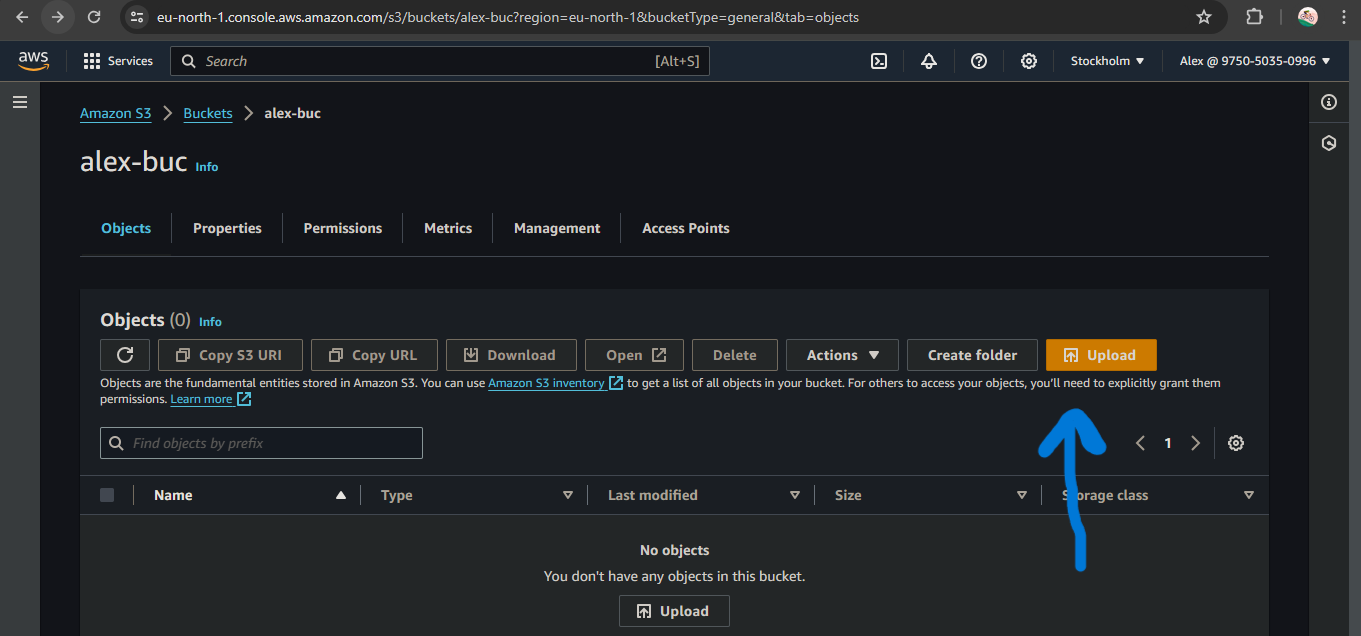The image size is (1361, 636).
Task: Click the Find objects by prefix field
Action: pos(270,443)
